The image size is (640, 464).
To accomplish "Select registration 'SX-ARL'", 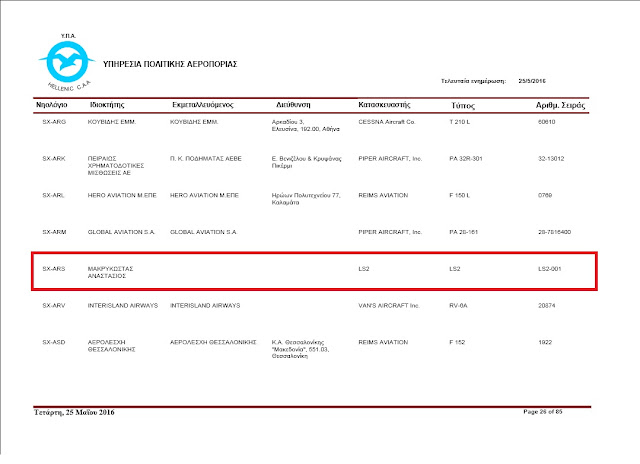I will pyautogui.click(x=53, y=195).
